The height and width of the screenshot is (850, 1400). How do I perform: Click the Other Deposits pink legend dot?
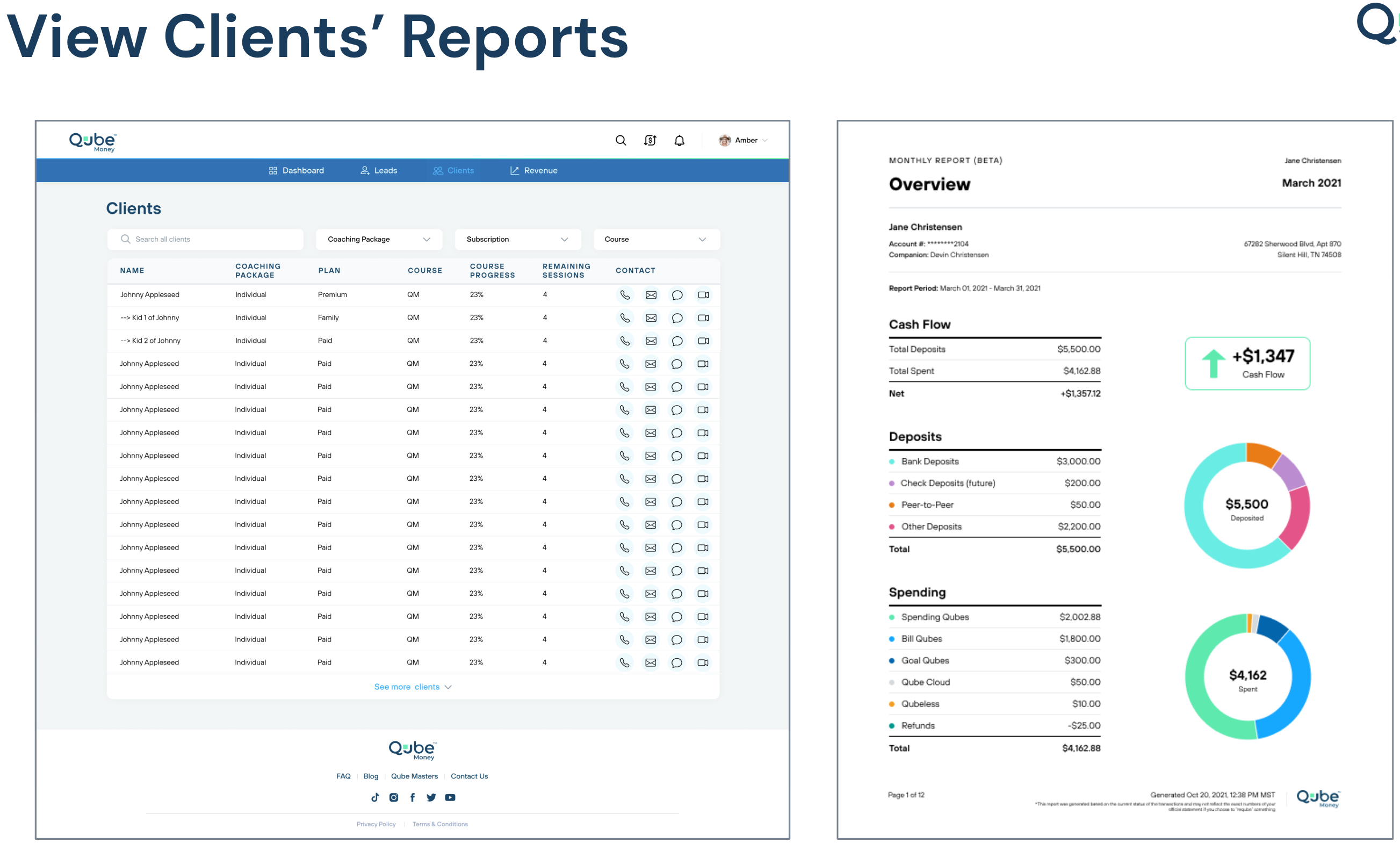[x=891, y=527]
